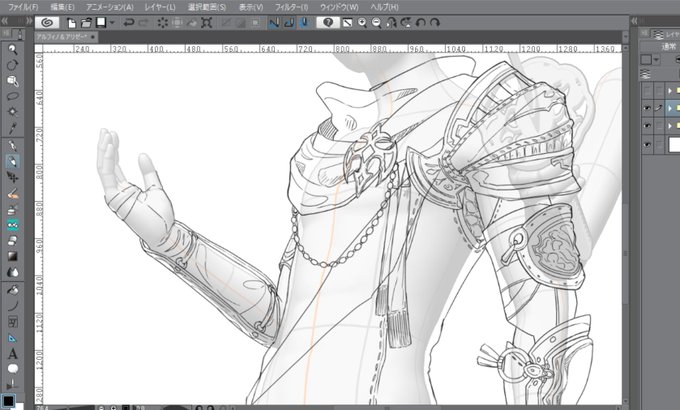Click the zoom out magnifier toolbar icon
The height and width of the screenshot is (410, 680).
[376, 23]
